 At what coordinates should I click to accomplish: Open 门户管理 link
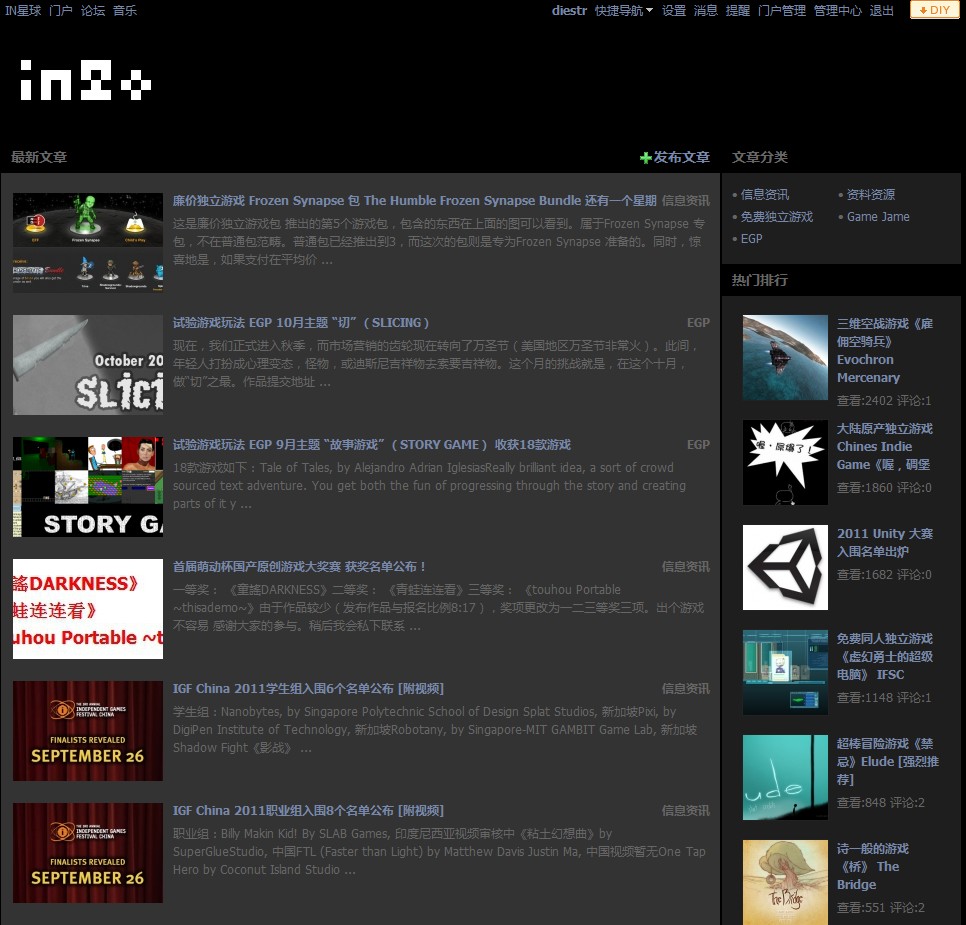point(782,10)
